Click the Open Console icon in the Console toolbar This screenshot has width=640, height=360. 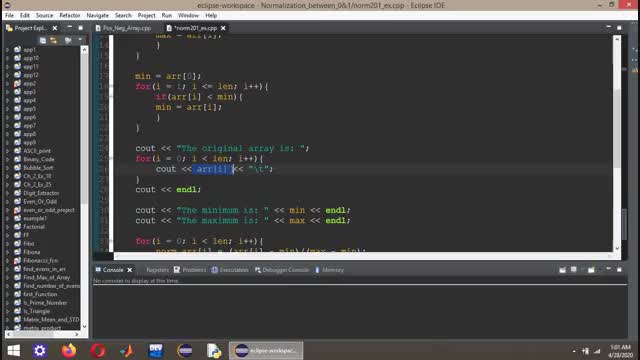(x=591, y=270)
